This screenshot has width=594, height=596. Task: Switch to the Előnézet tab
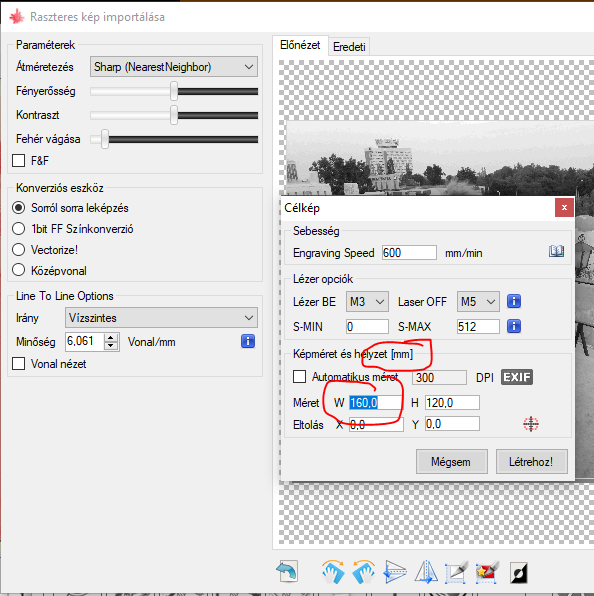[300, 45]
